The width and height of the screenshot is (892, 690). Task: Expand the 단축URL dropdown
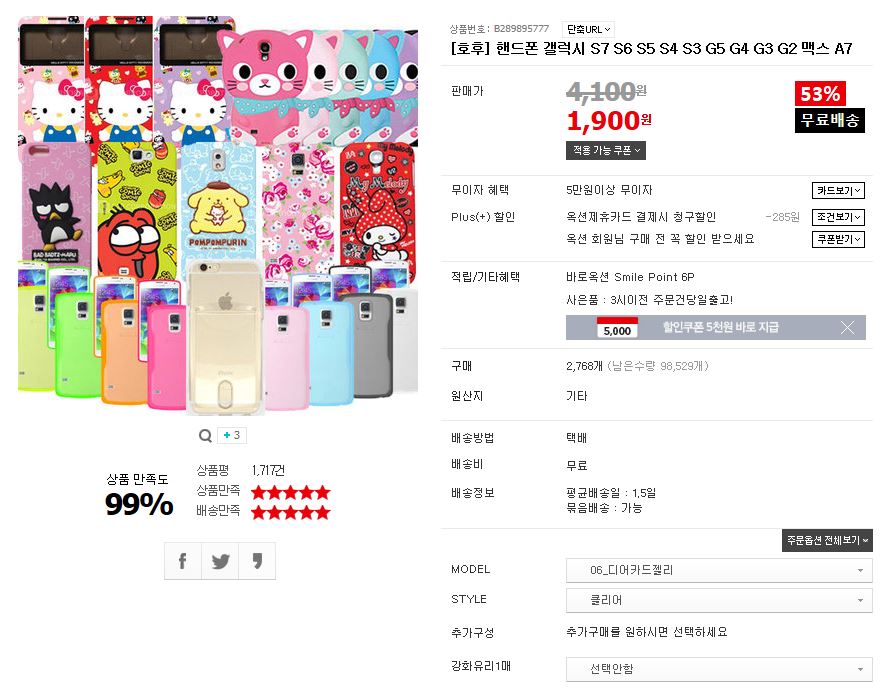pos(588,30)
